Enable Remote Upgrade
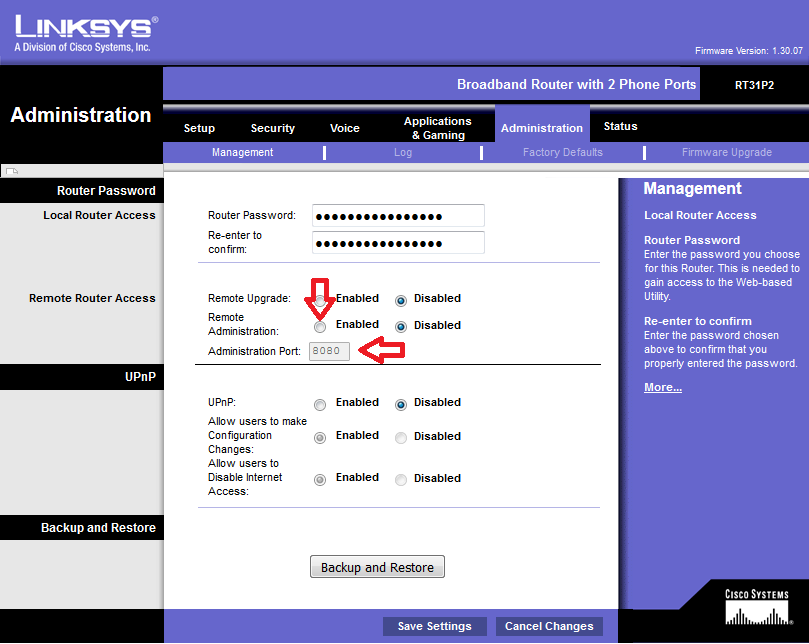 (320, 300)
